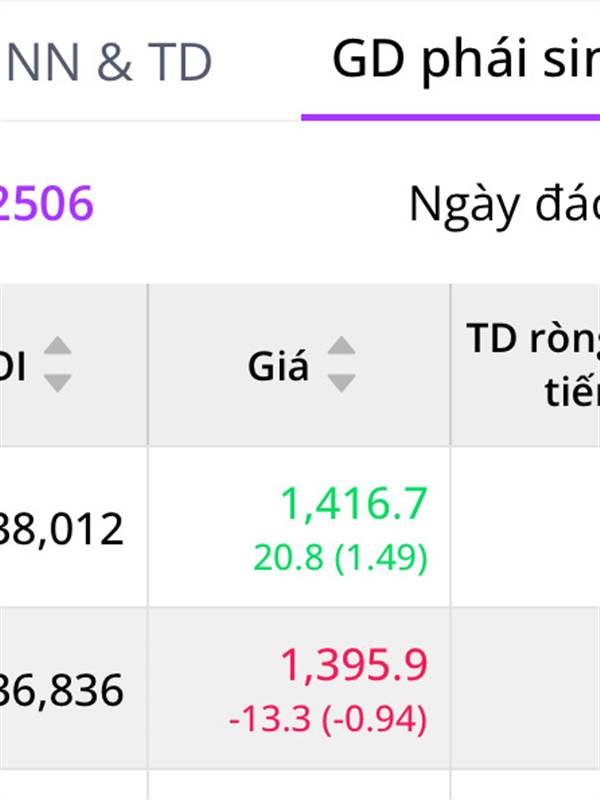Click the red change -13.3 (-0.94)

coord(328,719)
